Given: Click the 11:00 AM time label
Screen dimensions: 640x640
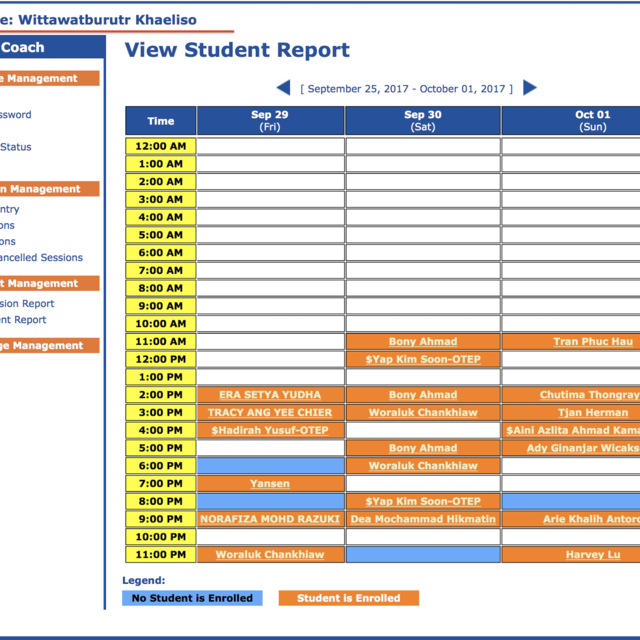Looking at the screenshot, I should pyautogui.click(x=161, y=342).
